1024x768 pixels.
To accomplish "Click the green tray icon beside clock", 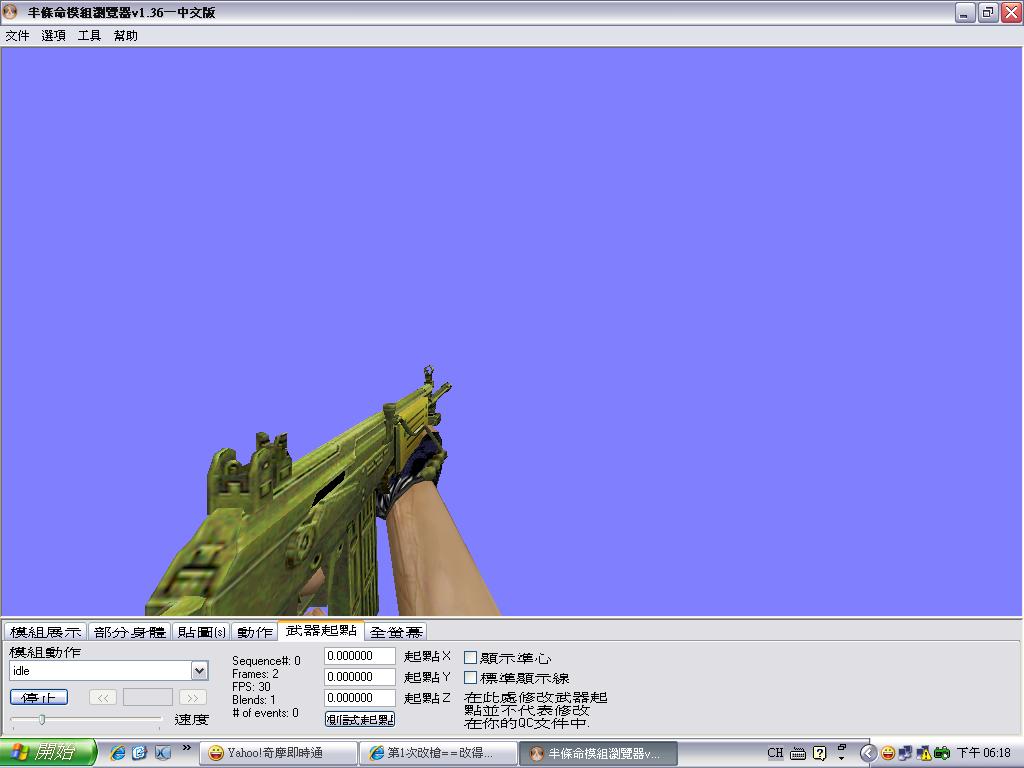I will pyautogui.click(x=942, y=754).
